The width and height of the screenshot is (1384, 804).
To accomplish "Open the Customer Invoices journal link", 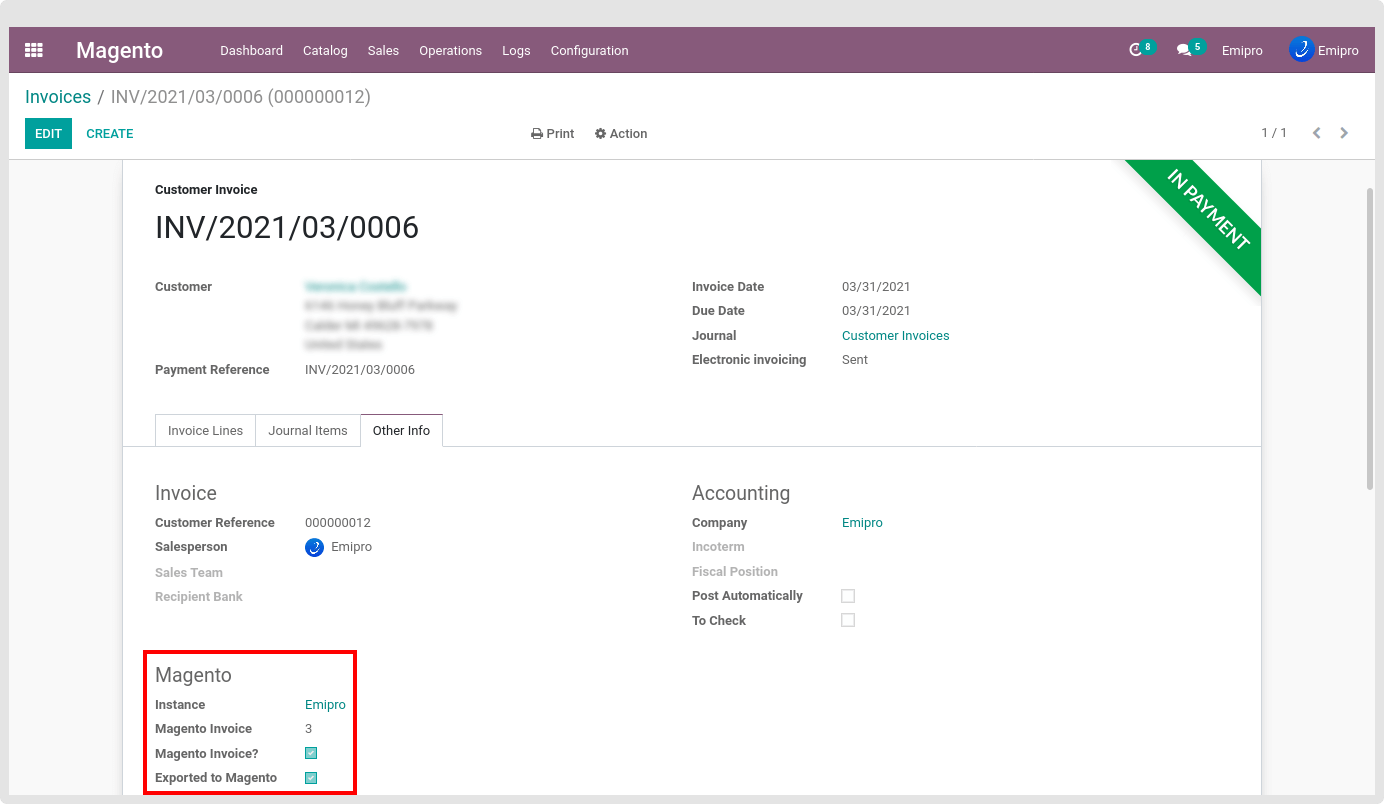I will [x=895, y=335].
